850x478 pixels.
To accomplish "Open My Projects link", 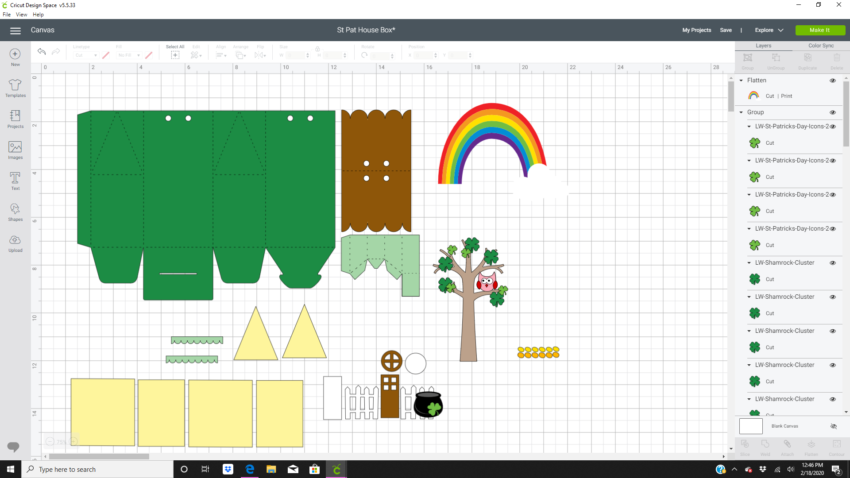I will (x=696, y=30).
